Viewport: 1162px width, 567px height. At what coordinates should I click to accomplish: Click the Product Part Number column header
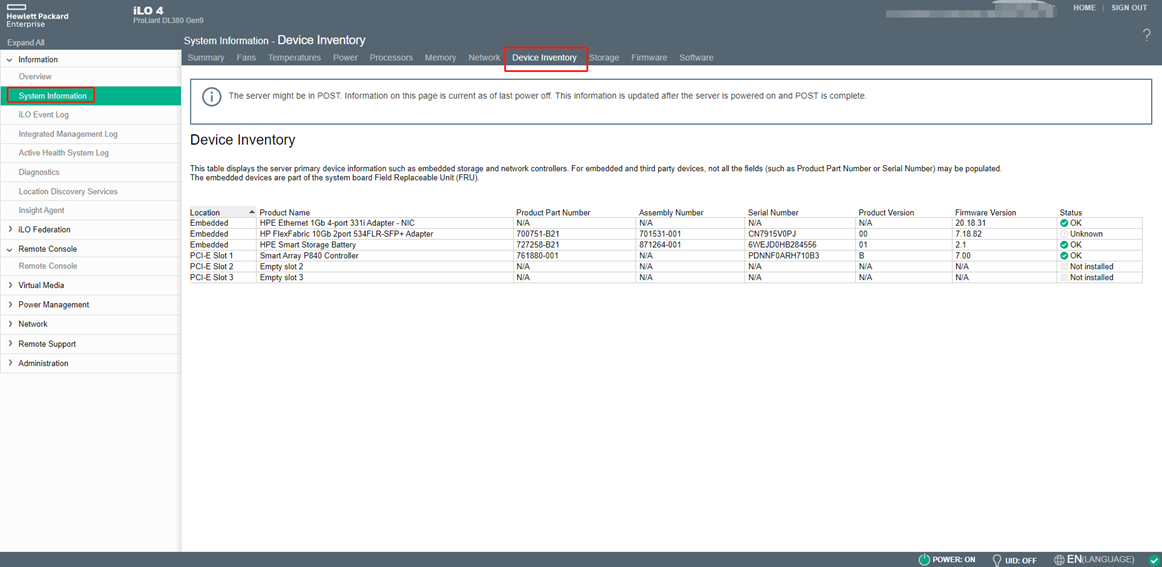(553, 213)
